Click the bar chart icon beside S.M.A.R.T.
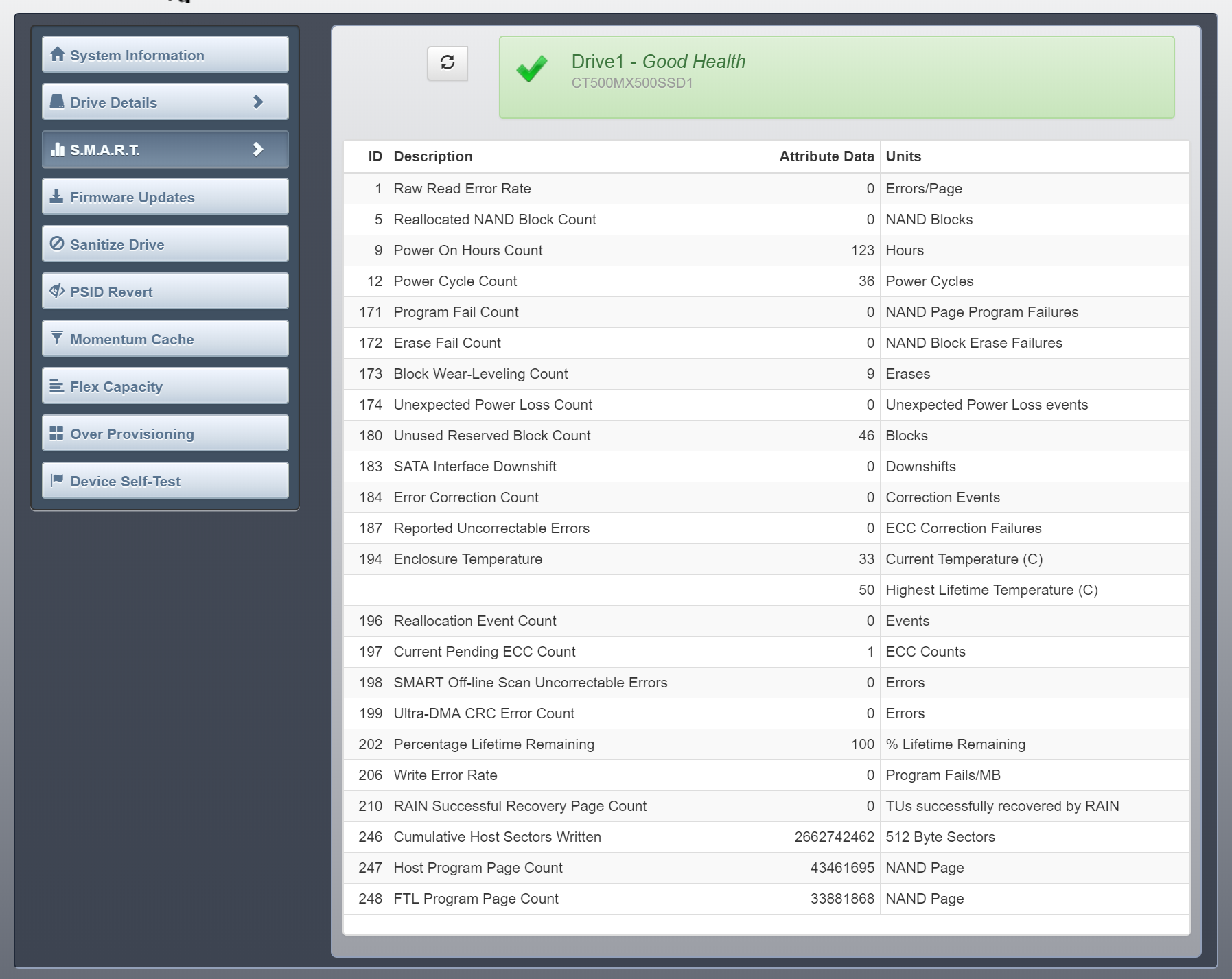The height and width of the screenshot is (979, 1232). pyautogui.click(x=58, y=149)
